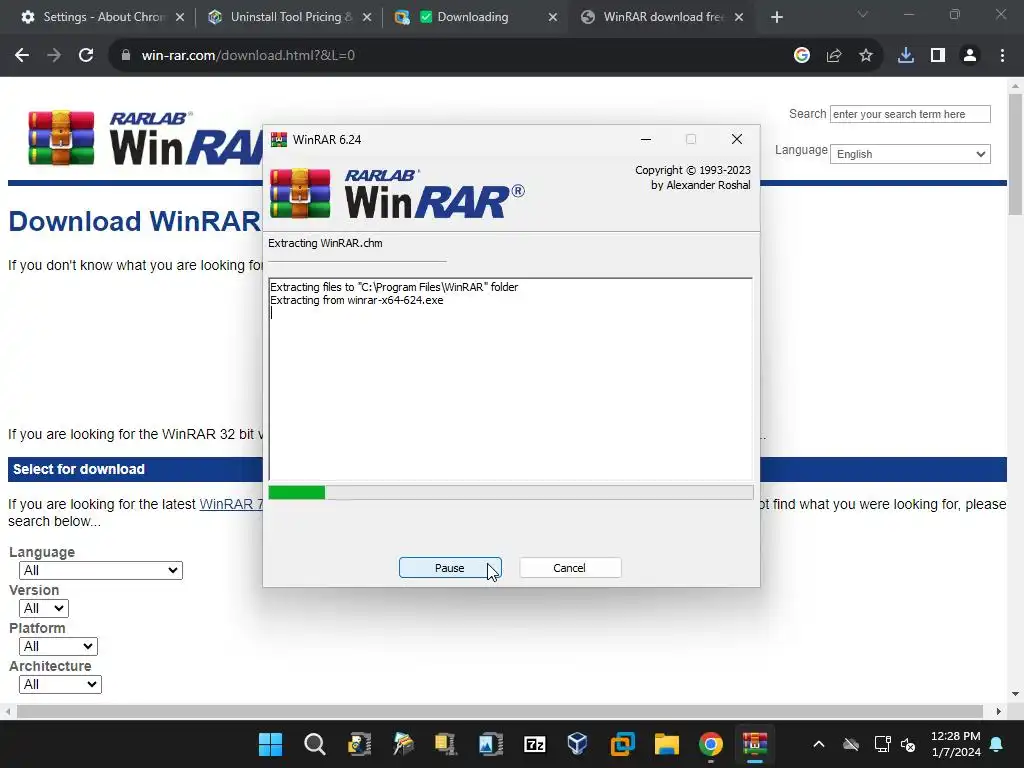
Task: Open Chrome downloads icon
Action: click(906, 56)
